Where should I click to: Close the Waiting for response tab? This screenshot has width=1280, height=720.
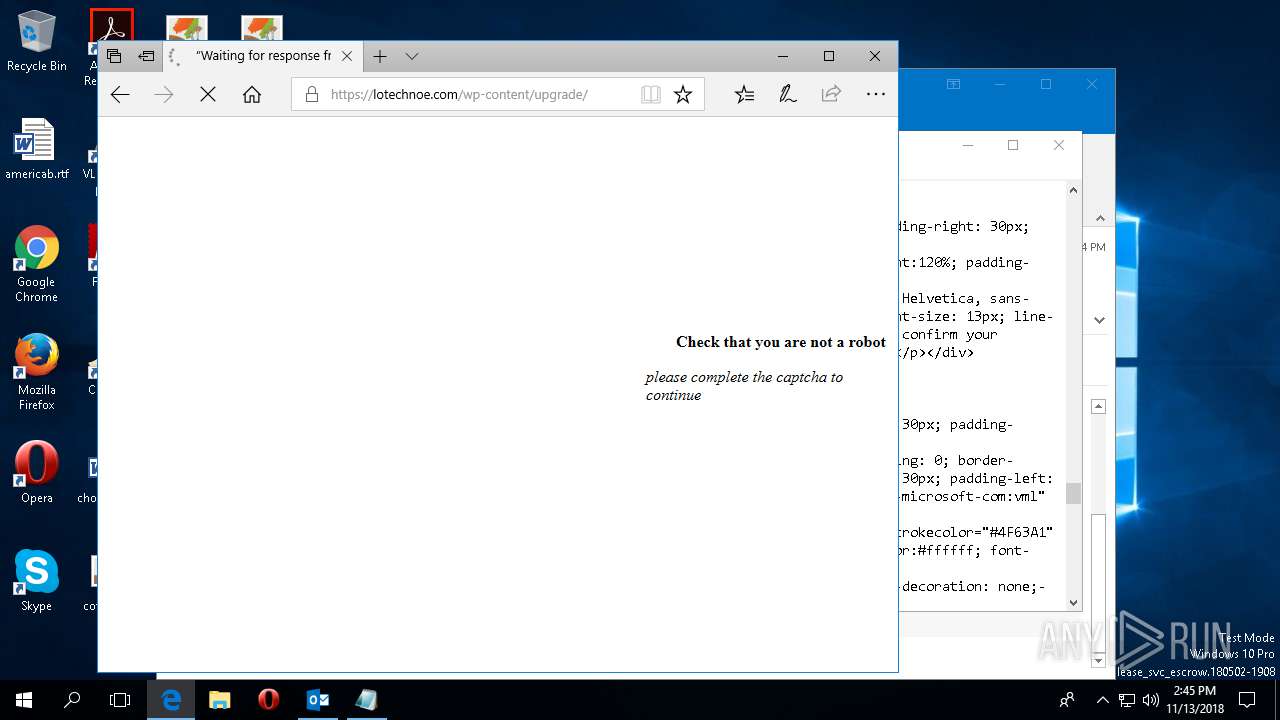(347, 56)
